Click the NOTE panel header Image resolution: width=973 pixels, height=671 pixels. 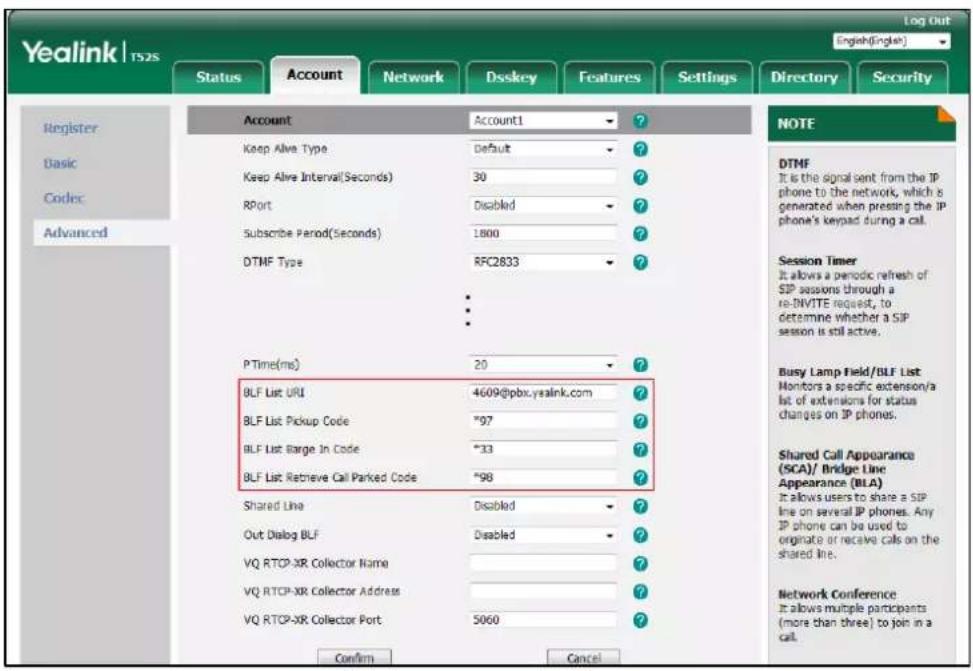[x=861, y=124]
